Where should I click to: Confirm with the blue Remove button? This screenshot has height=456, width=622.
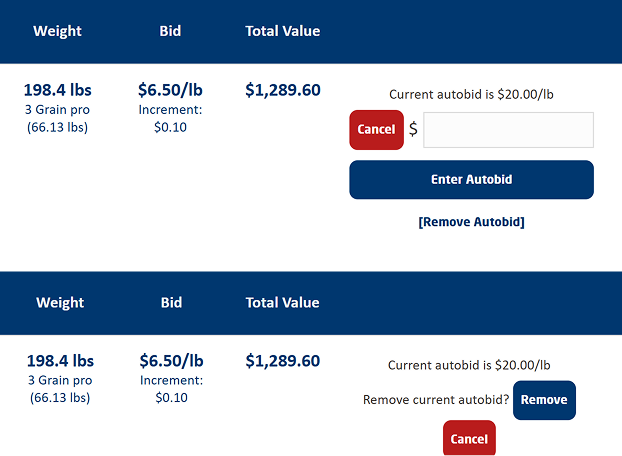544,400
